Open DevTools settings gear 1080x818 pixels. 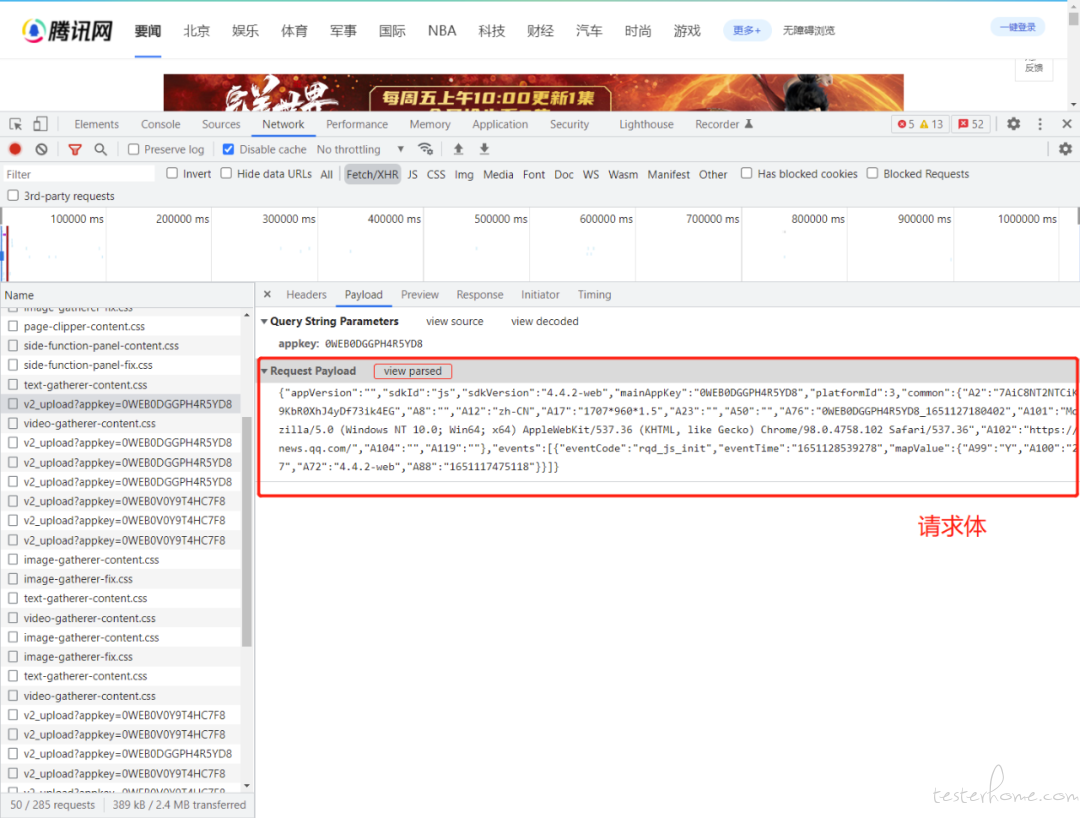point(1013,124)
